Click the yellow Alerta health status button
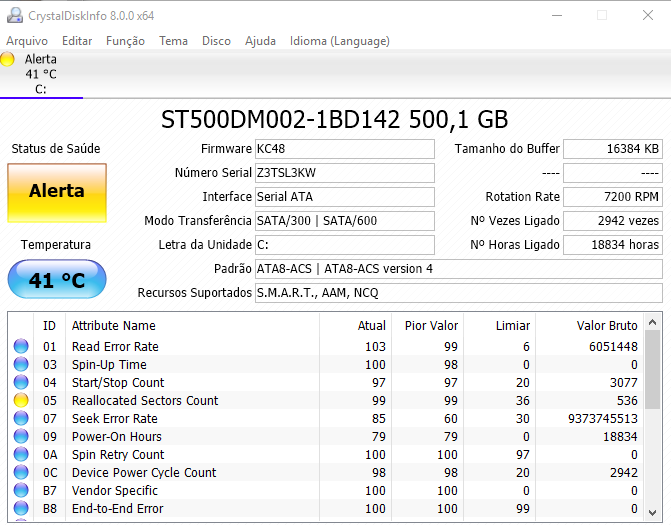Image resolution: width=671 pixels, height=525 pixels. [x=57, y=193]
